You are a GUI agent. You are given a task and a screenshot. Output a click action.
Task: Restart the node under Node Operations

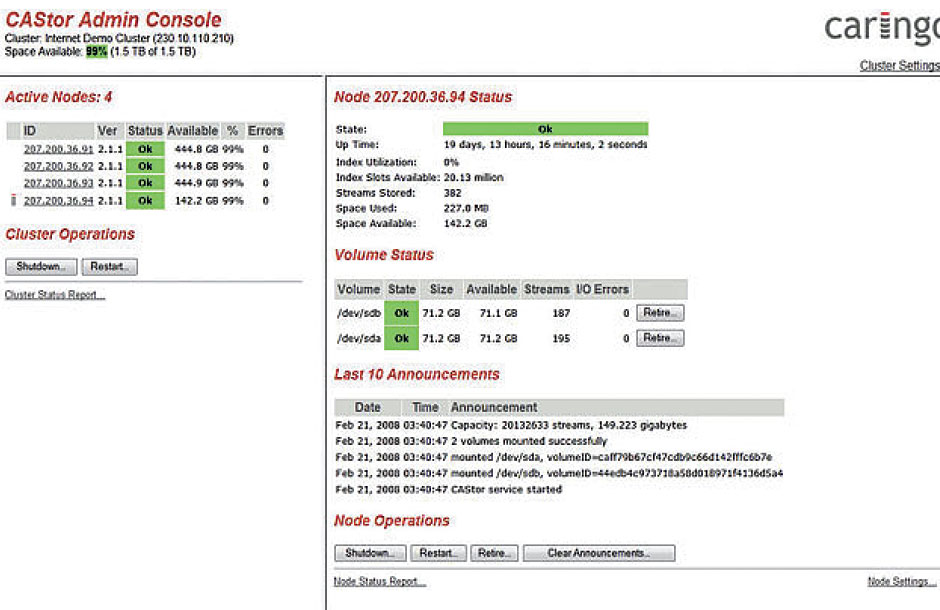tap(437, 553)
